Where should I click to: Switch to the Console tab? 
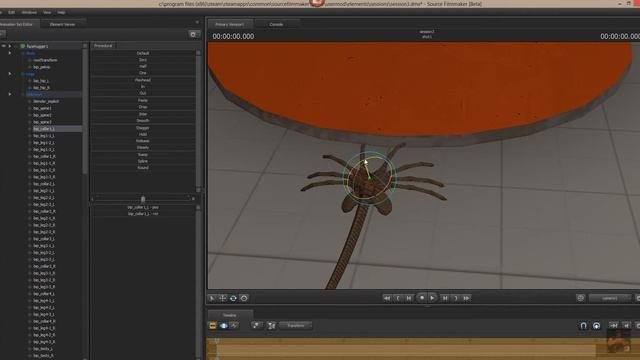(x=276, y=24)
